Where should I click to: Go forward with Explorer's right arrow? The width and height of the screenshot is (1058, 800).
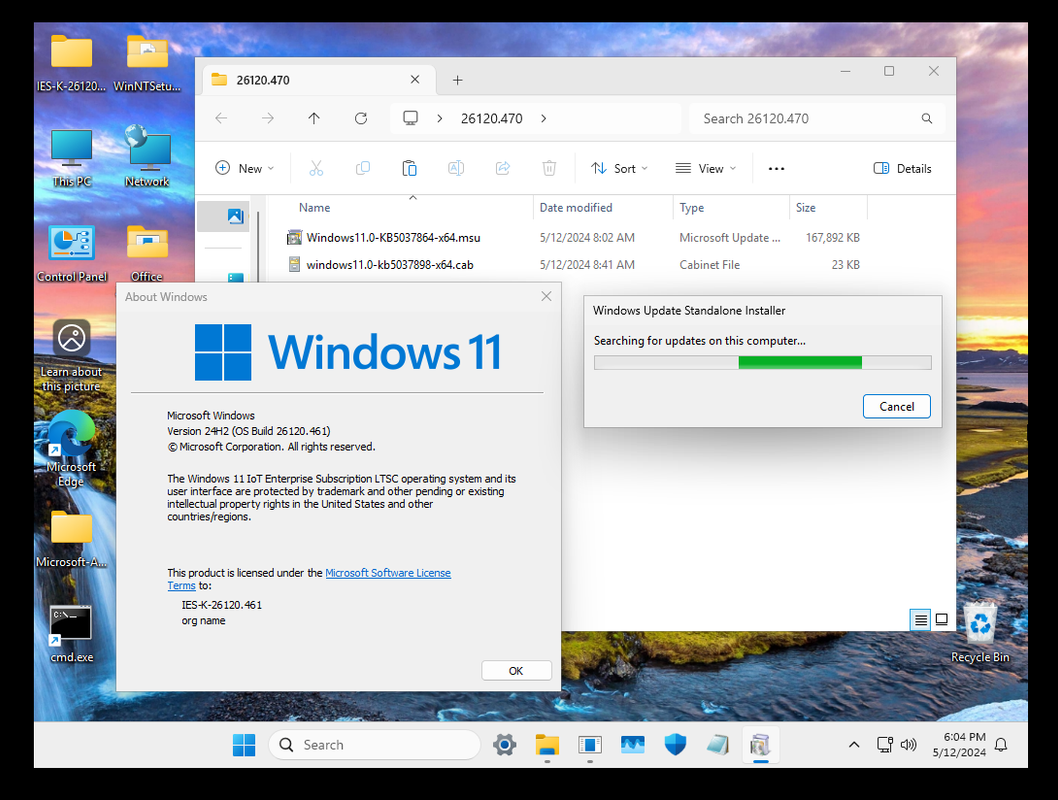click(x=268, y=119)
